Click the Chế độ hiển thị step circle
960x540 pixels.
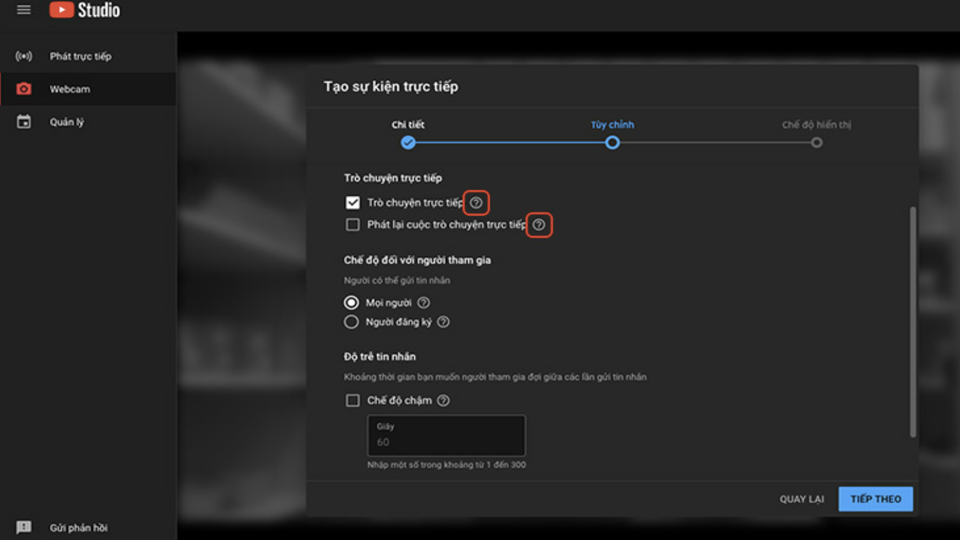click(x=817, y=143)
